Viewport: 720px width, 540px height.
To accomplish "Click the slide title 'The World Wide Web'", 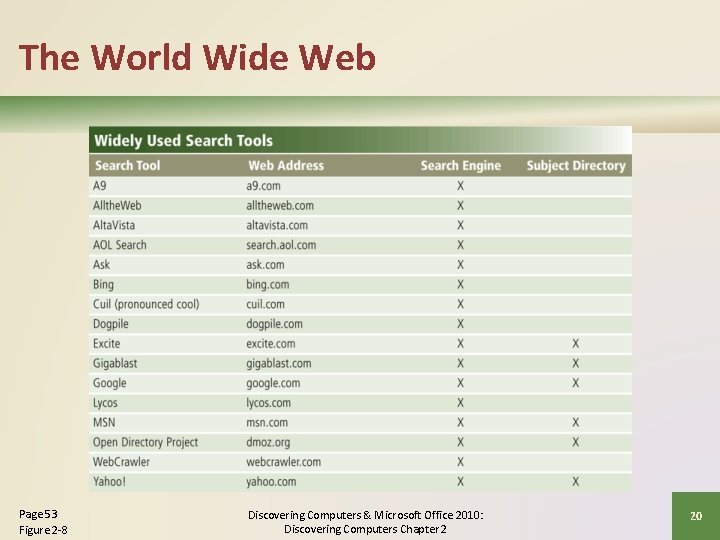I will point(197,57).
